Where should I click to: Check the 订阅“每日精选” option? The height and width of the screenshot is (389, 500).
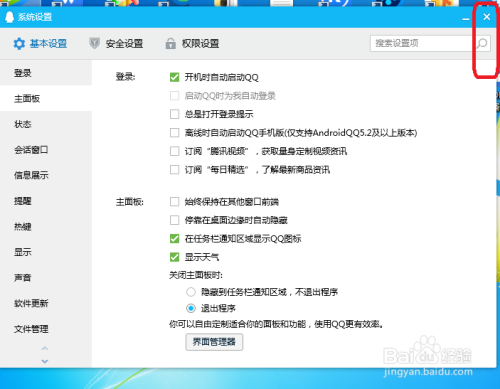coord(174,170)
